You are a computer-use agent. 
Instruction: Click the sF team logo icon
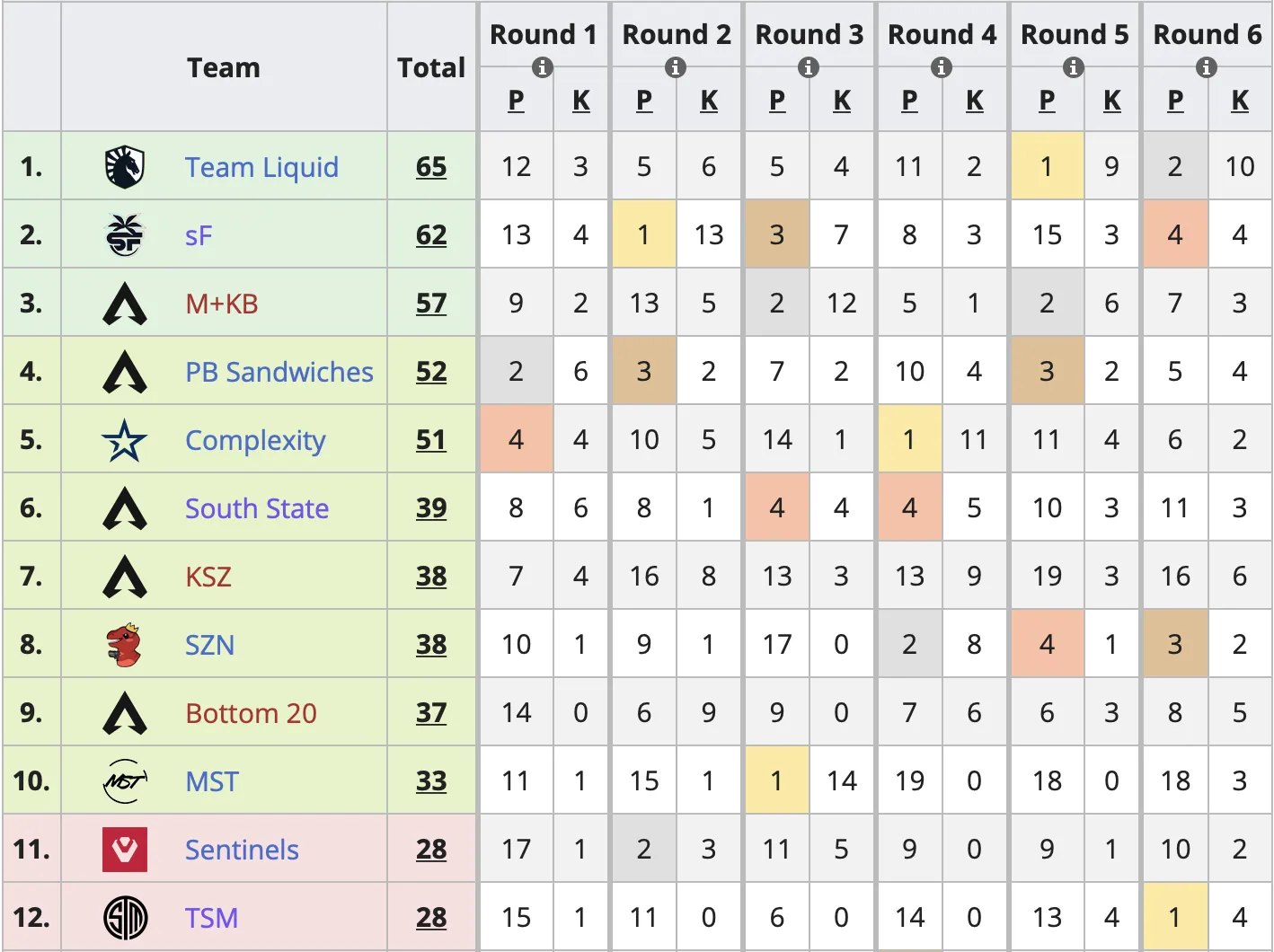tap(124, 235)
